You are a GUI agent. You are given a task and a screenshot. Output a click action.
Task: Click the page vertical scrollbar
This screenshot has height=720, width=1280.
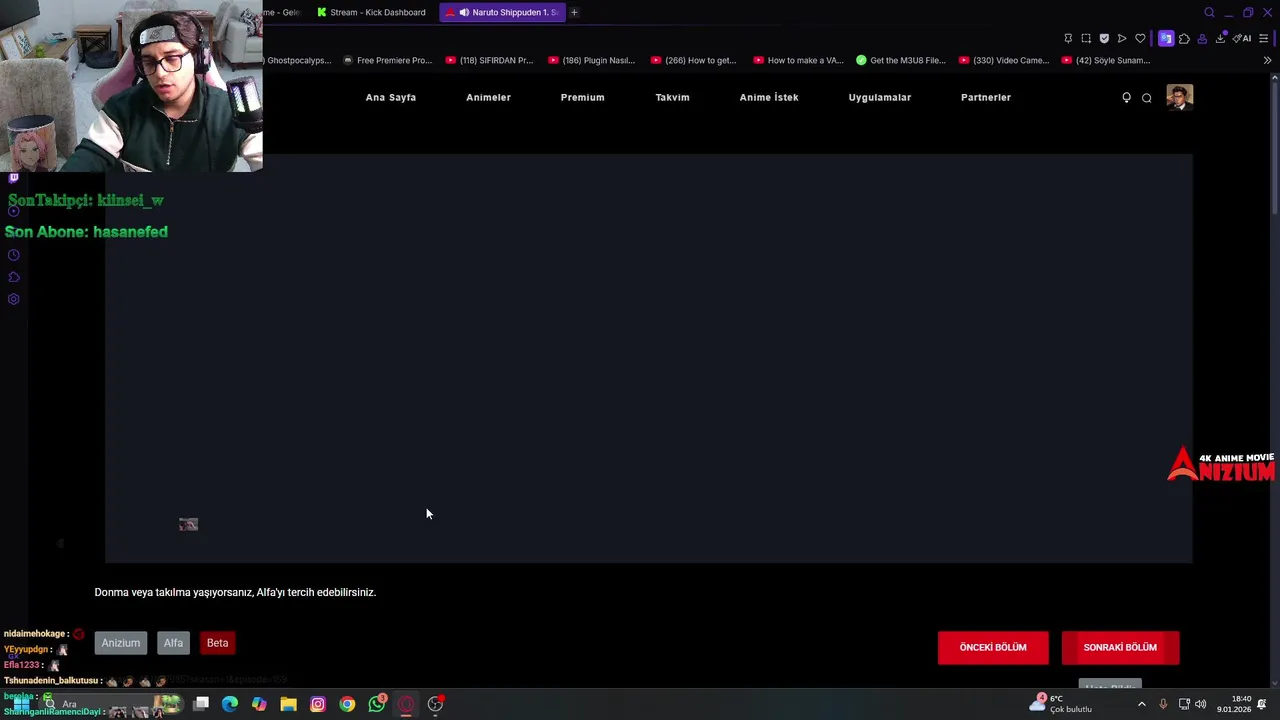pos(1275,150)
